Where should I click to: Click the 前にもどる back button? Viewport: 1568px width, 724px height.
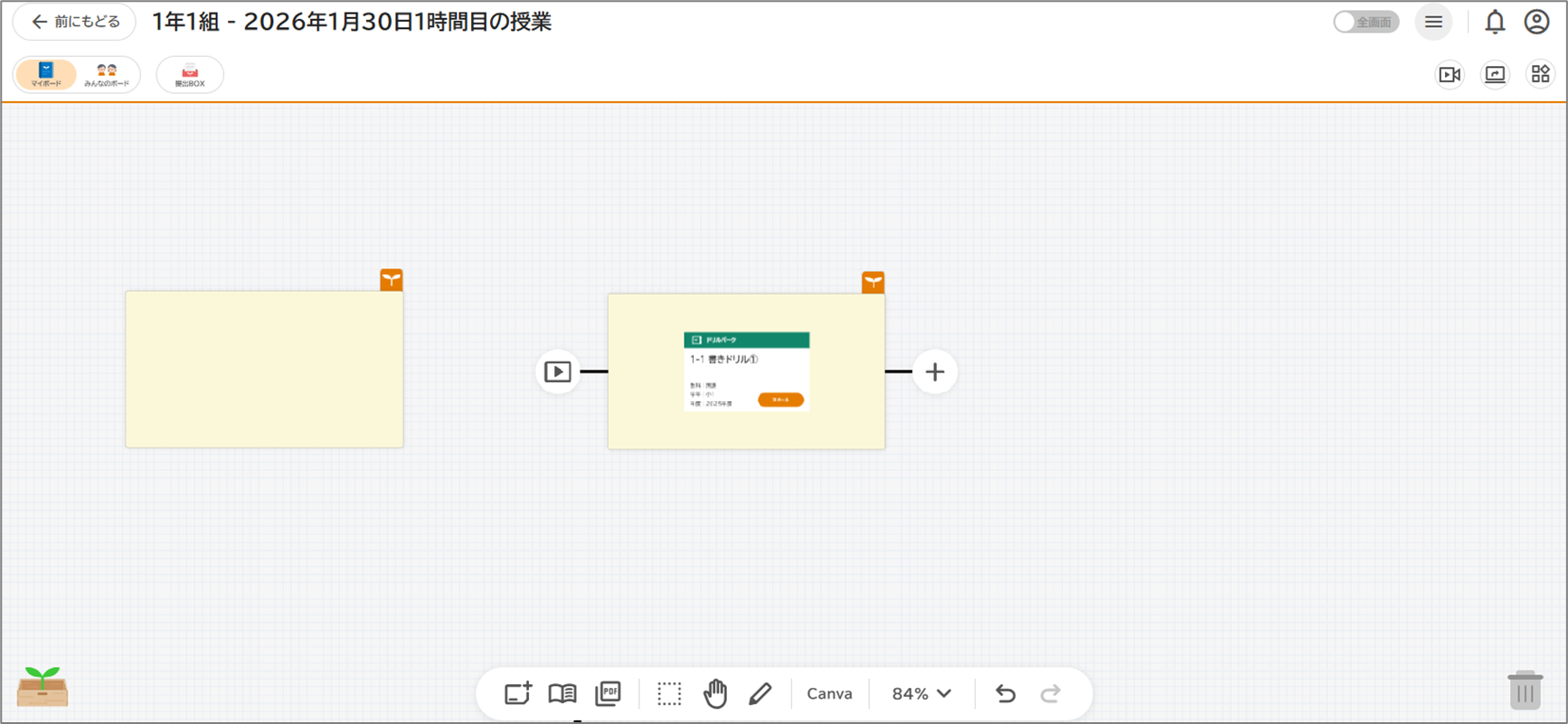tap(75, 22)
